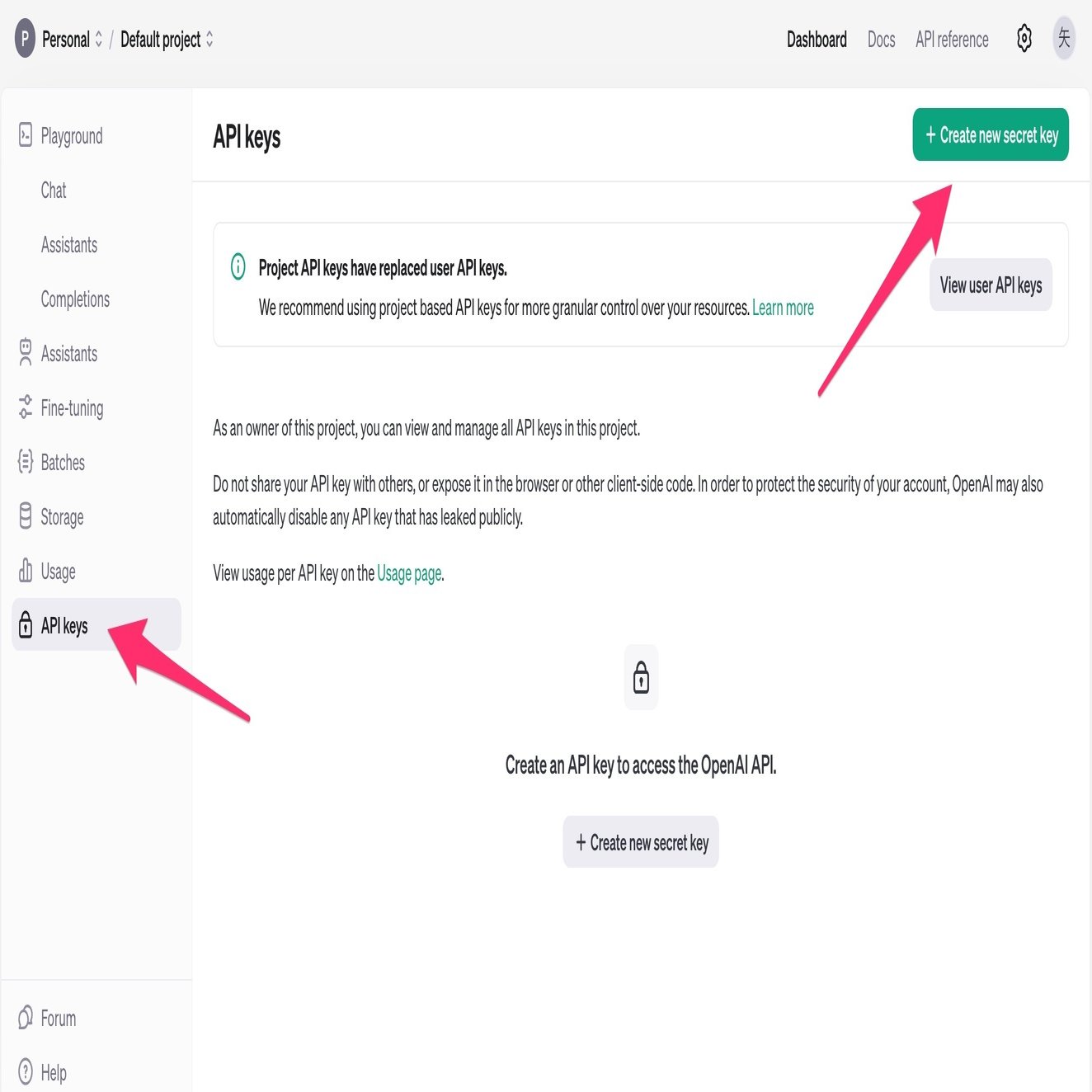Go to the API reference tab
1092x1092 pixels.
tap(952, 40)
